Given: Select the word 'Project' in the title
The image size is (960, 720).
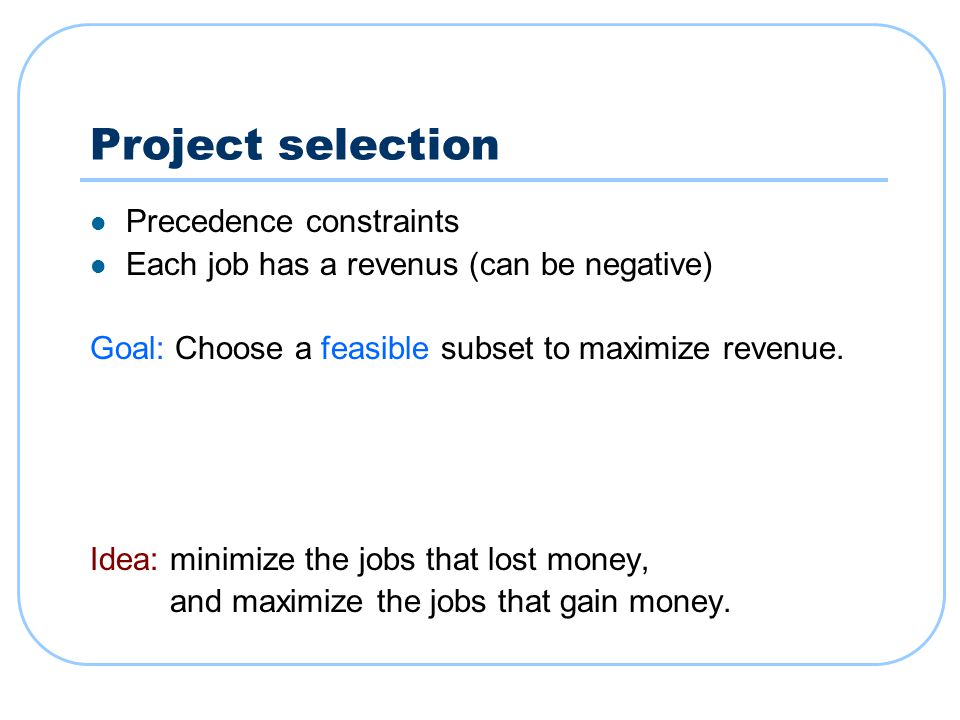Looking at the screenshot, I should (x=177, y=146).
